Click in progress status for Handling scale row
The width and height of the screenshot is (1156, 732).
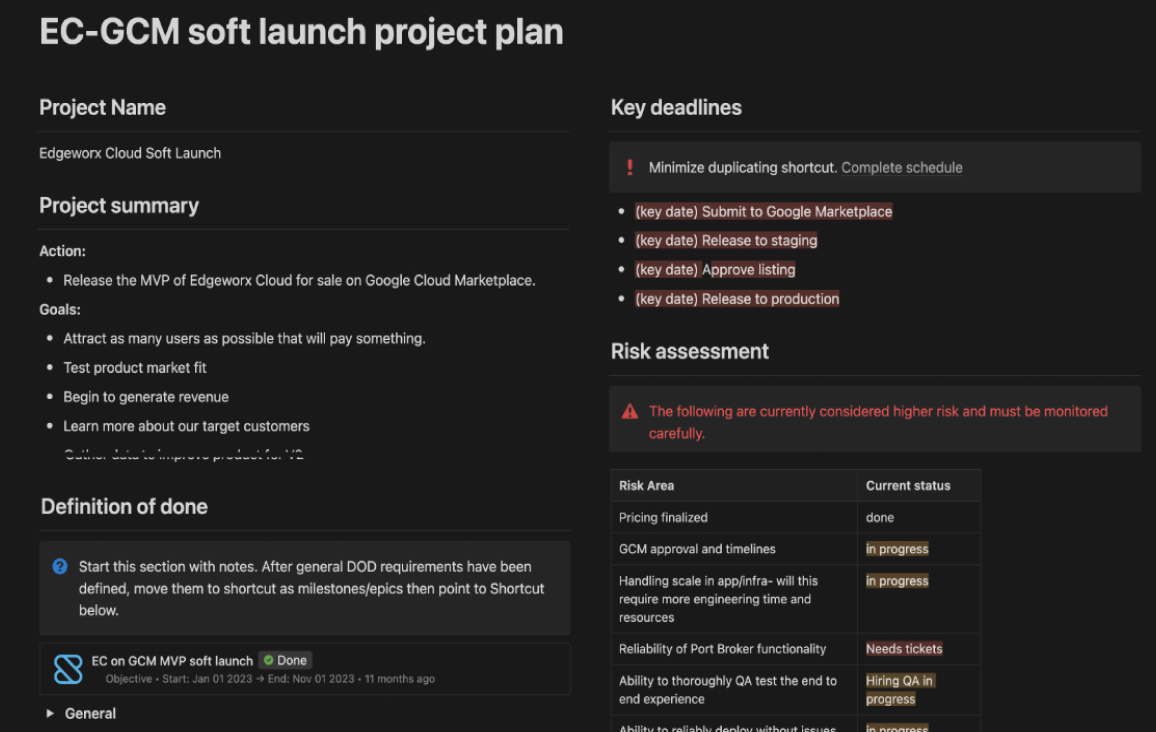pos(897,581)
